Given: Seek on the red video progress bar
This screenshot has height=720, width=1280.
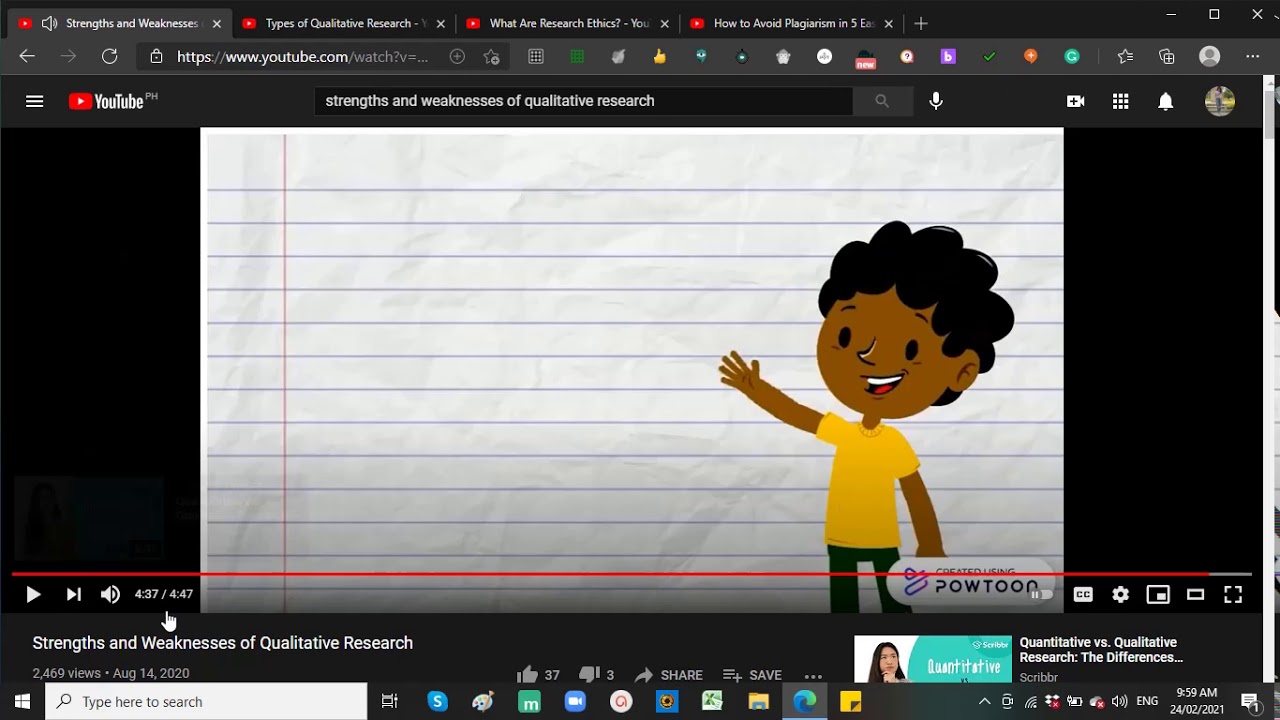Looking at the screenshot, I should [632, 574].
